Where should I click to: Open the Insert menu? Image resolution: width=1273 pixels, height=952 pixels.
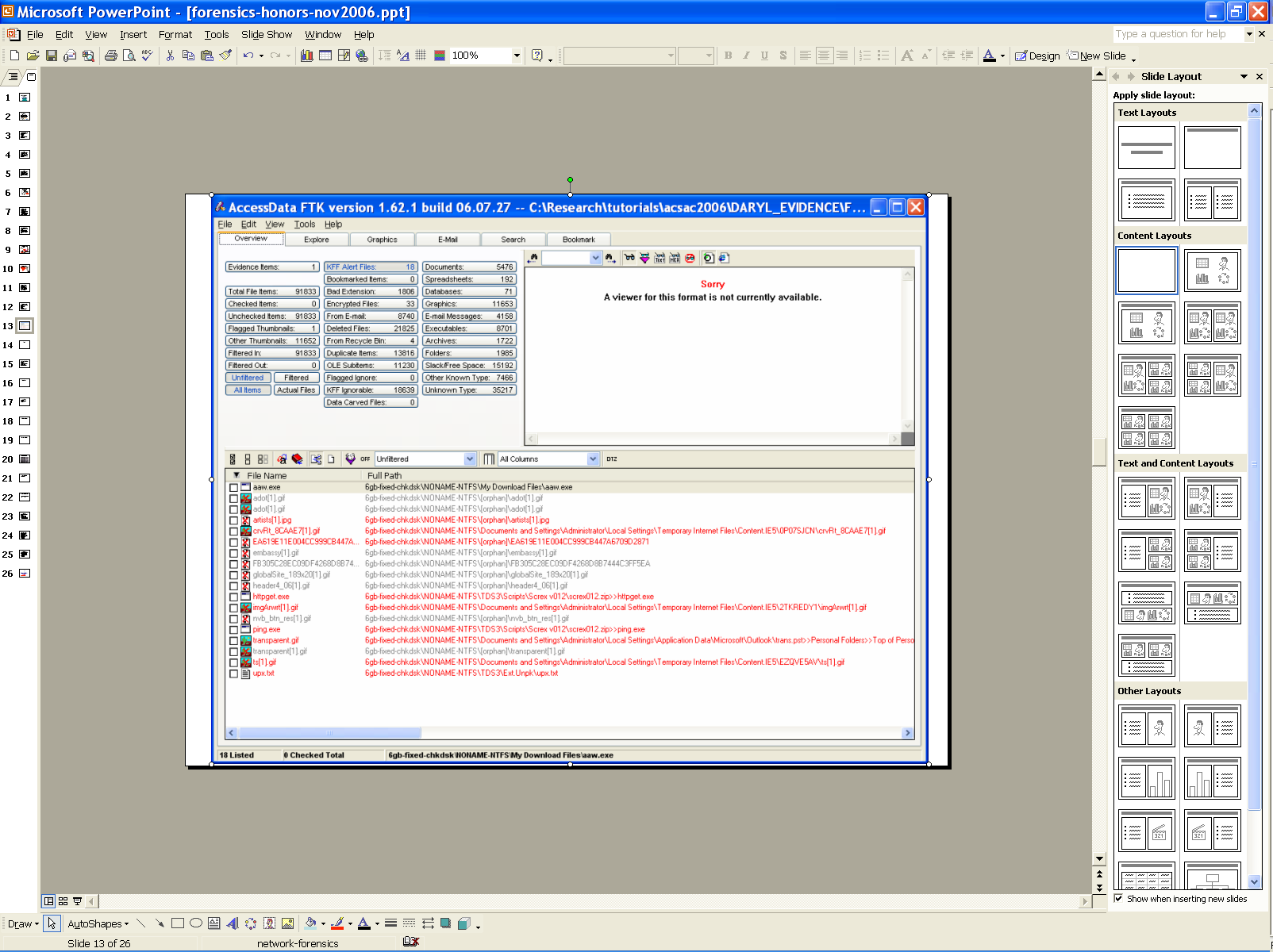(133, 35)
